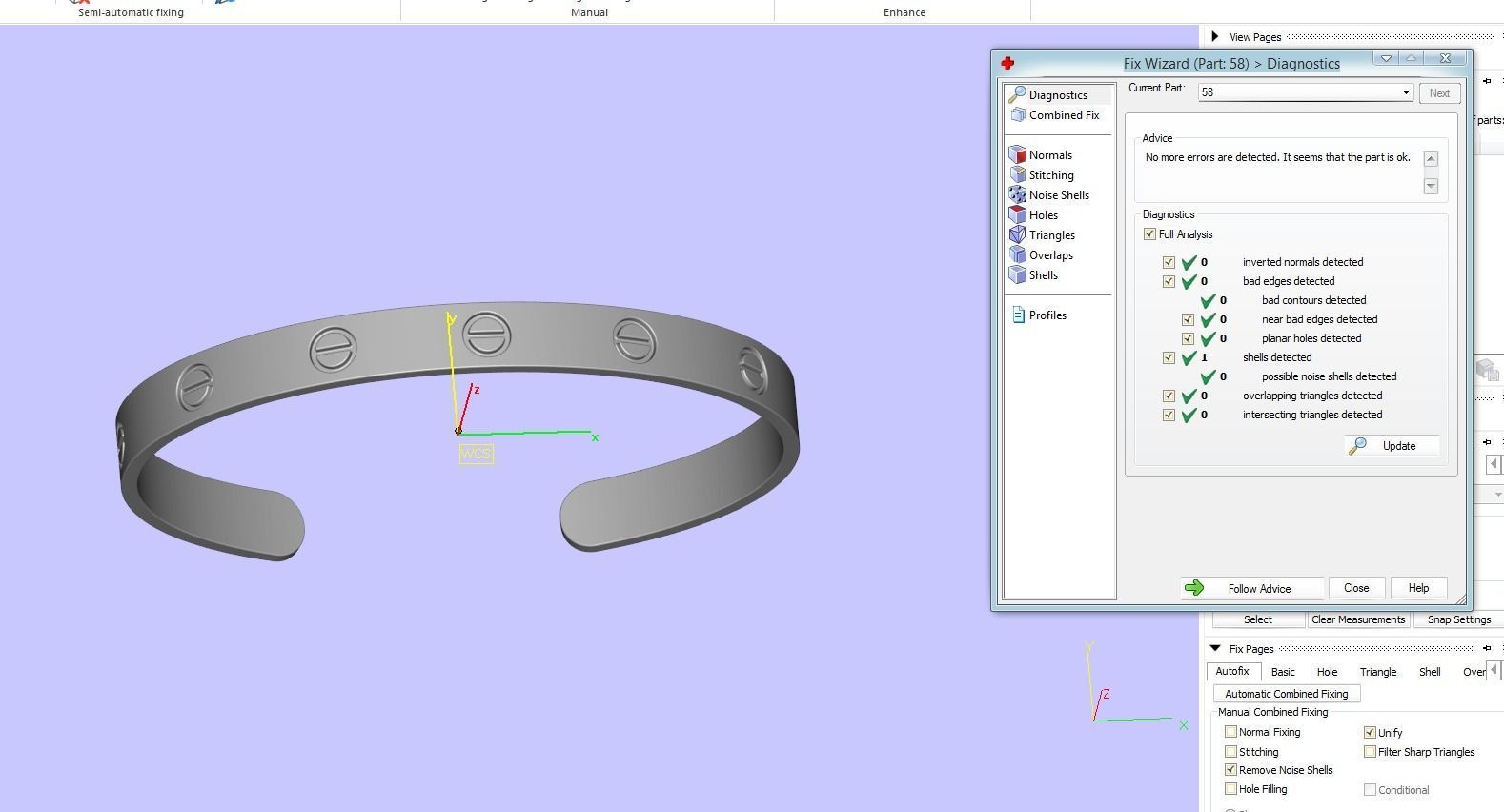Open Help for Fix Wizard

pyautogui.click(x=1418, y=588)
